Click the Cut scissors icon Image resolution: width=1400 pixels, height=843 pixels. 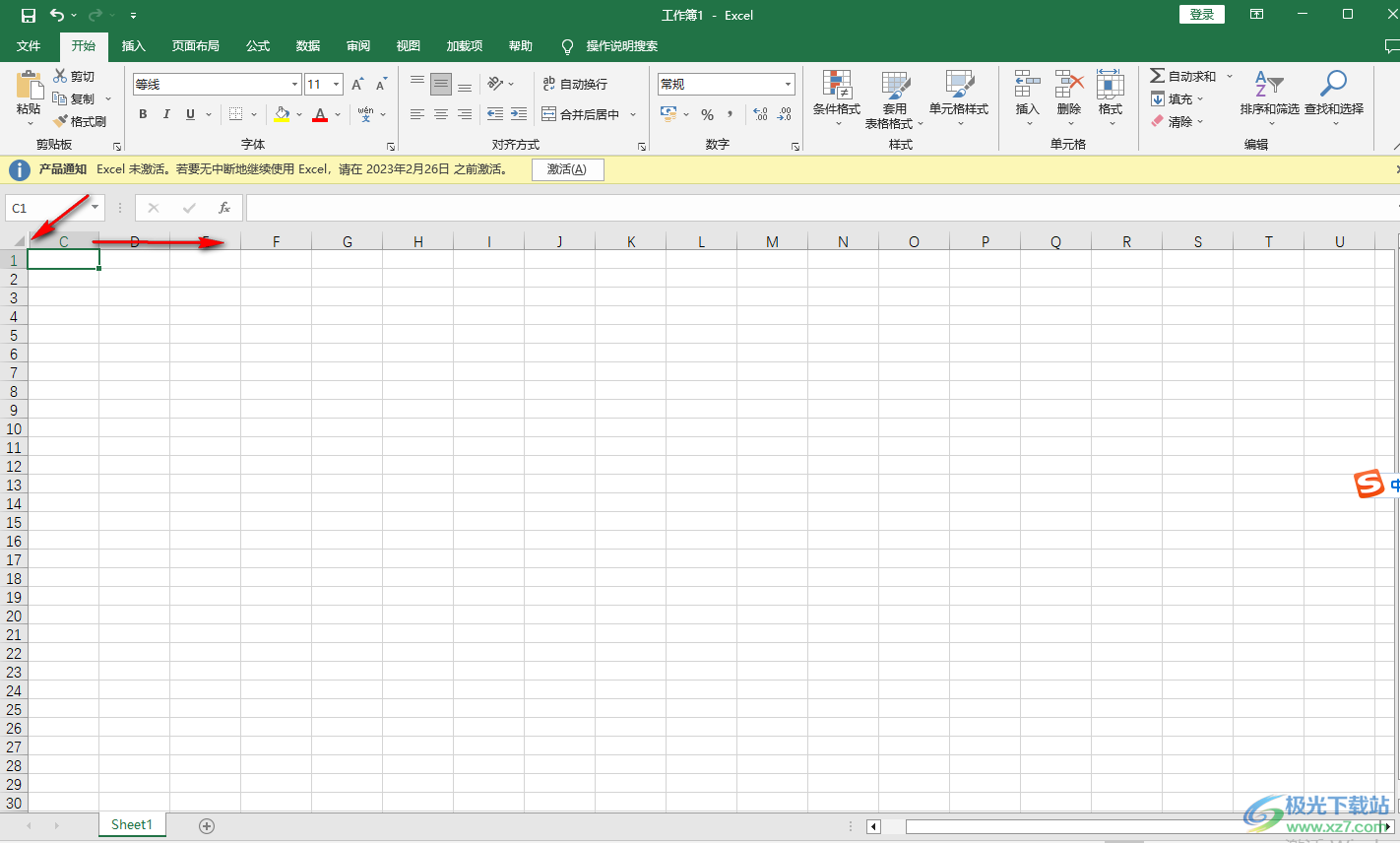(60, 76)
